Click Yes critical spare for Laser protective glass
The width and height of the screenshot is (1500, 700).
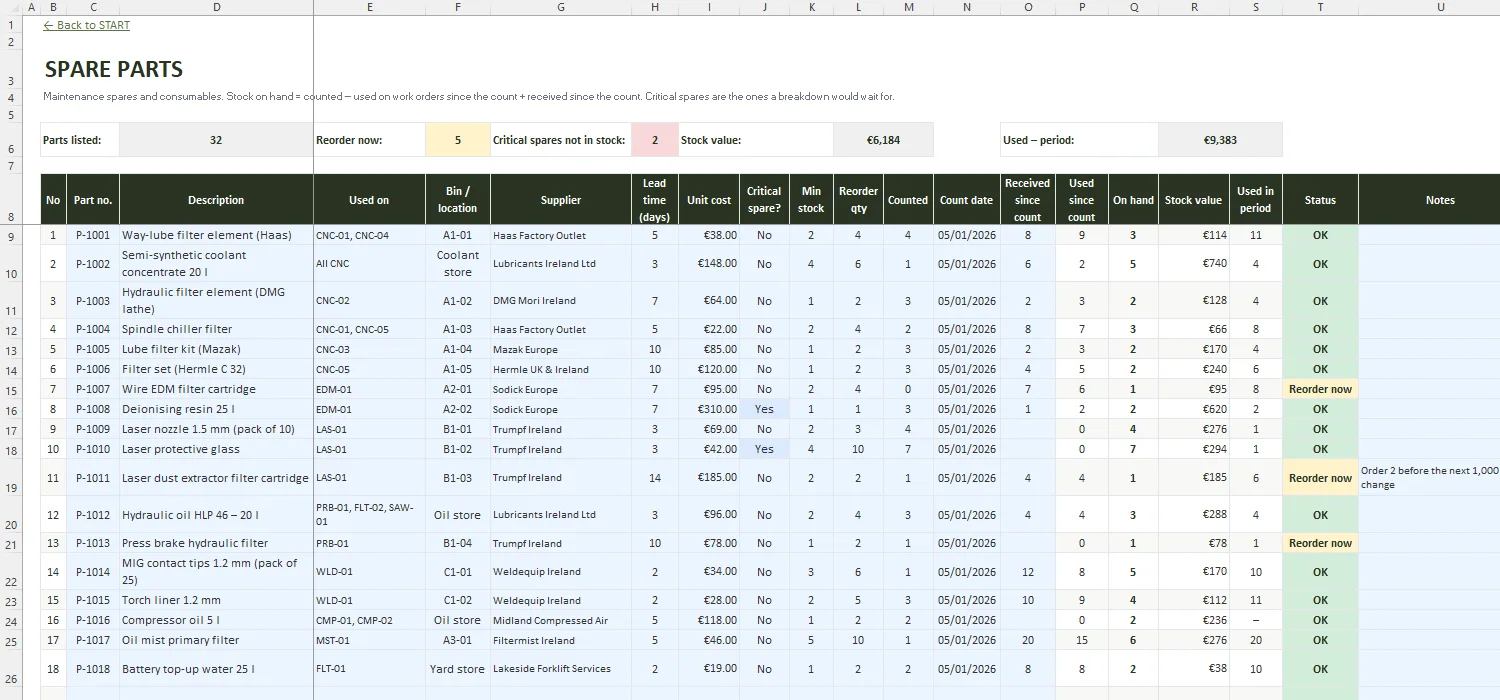click(764, 449)
